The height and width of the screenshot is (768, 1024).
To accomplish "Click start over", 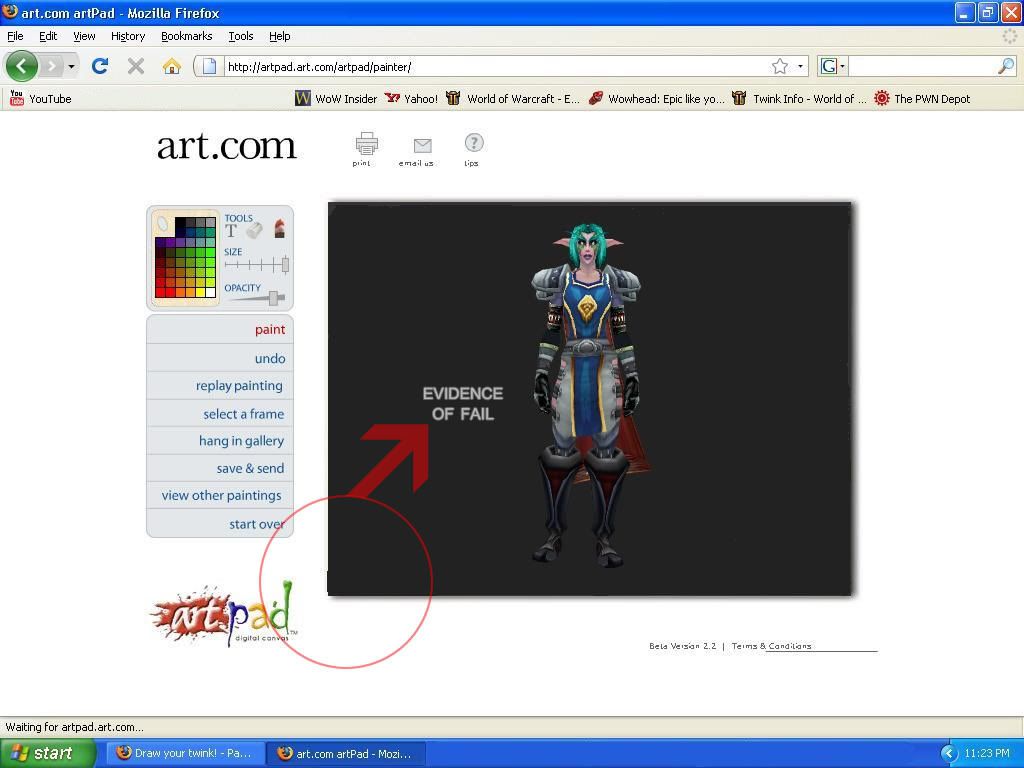I will pyautogui.click(x=220, y=524).
